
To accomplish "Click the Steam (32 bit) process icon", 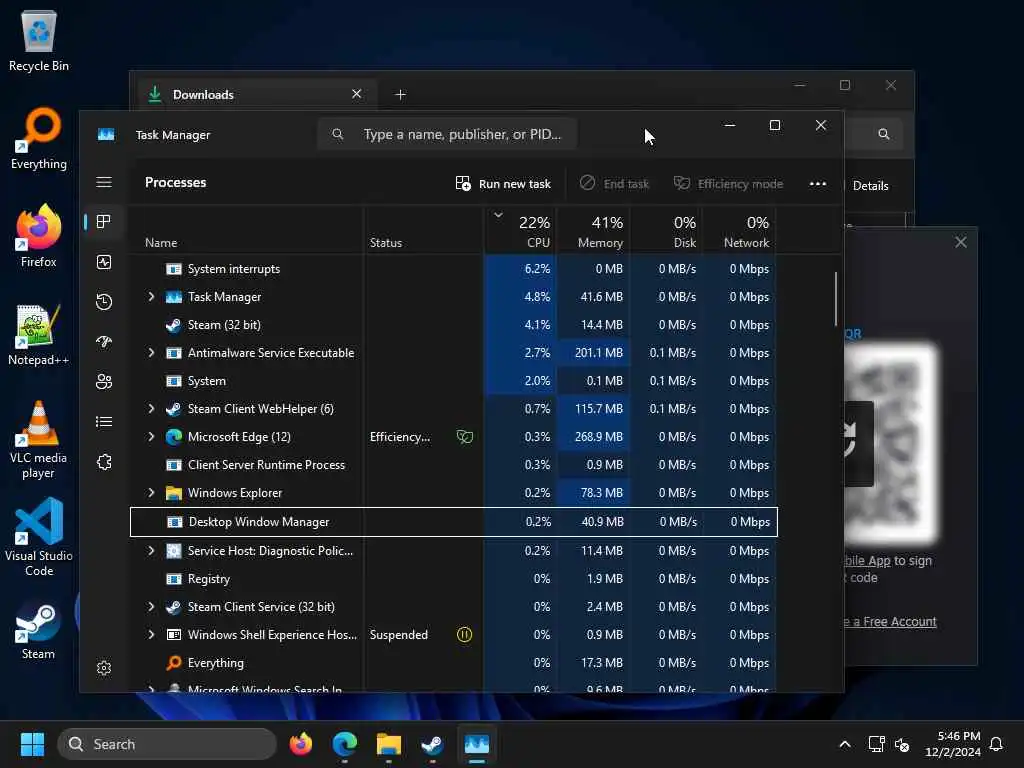I will 174,325.
